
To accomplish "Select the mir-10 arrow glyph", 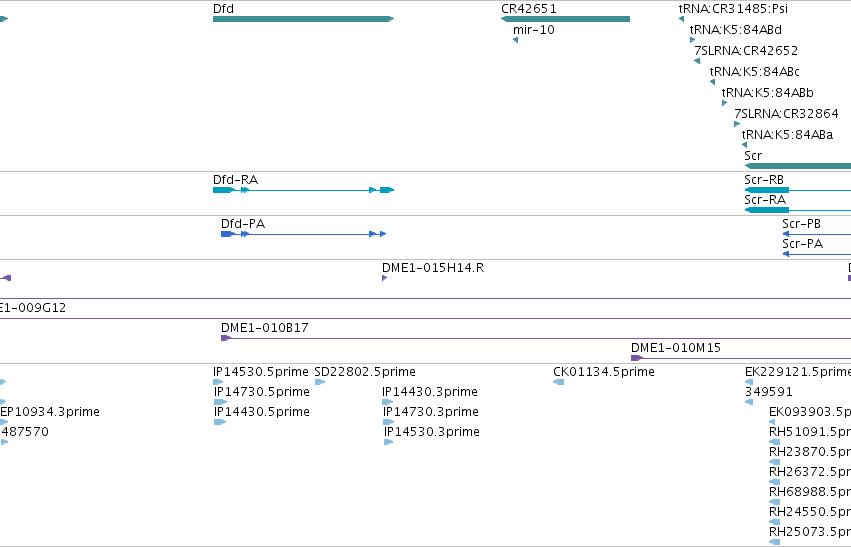I will tap(516, 40).
